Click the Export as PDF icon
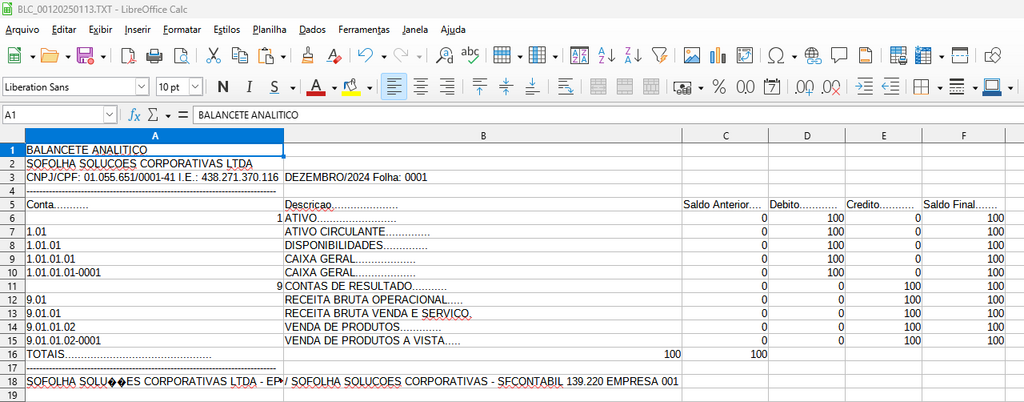Viewport: 1024px width, 402px height. (x=129, y=55)
